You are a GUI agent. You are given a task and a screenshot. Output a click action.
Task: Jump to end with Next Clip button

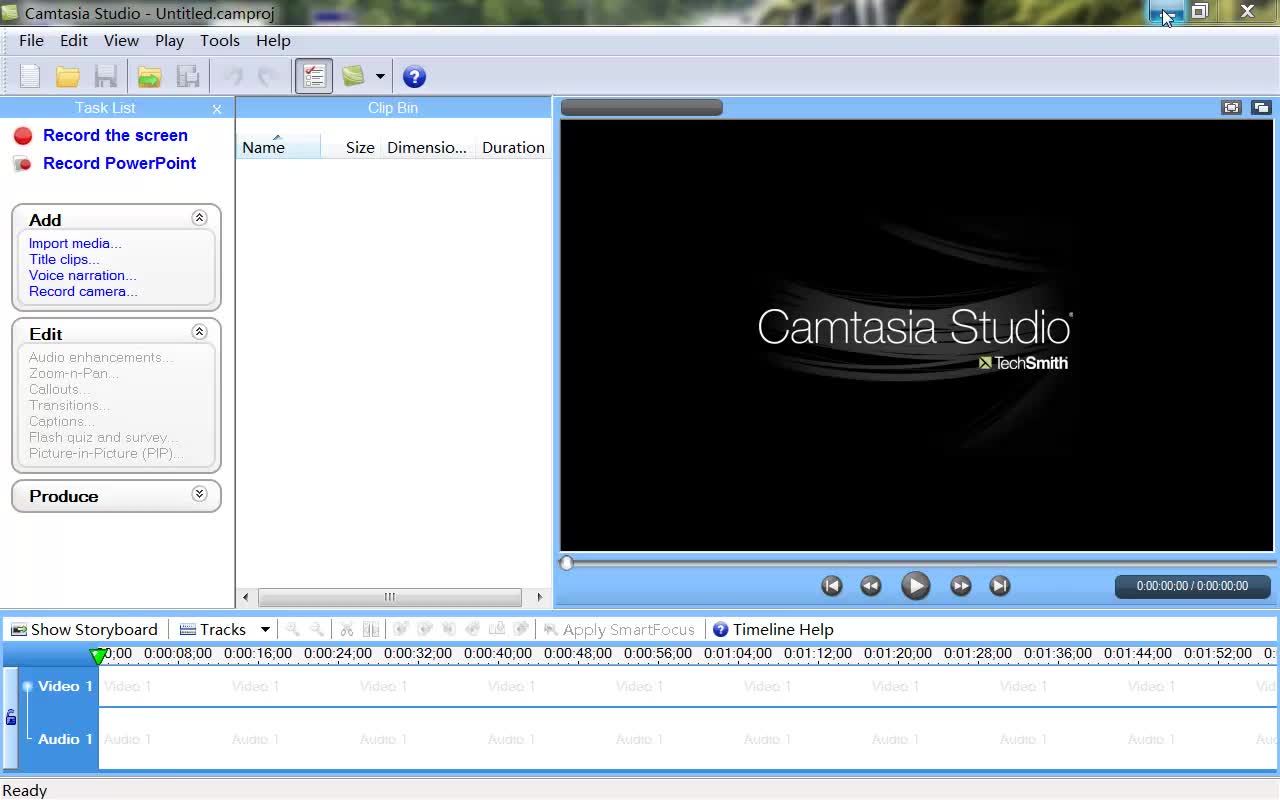[x=1000, y=586]
